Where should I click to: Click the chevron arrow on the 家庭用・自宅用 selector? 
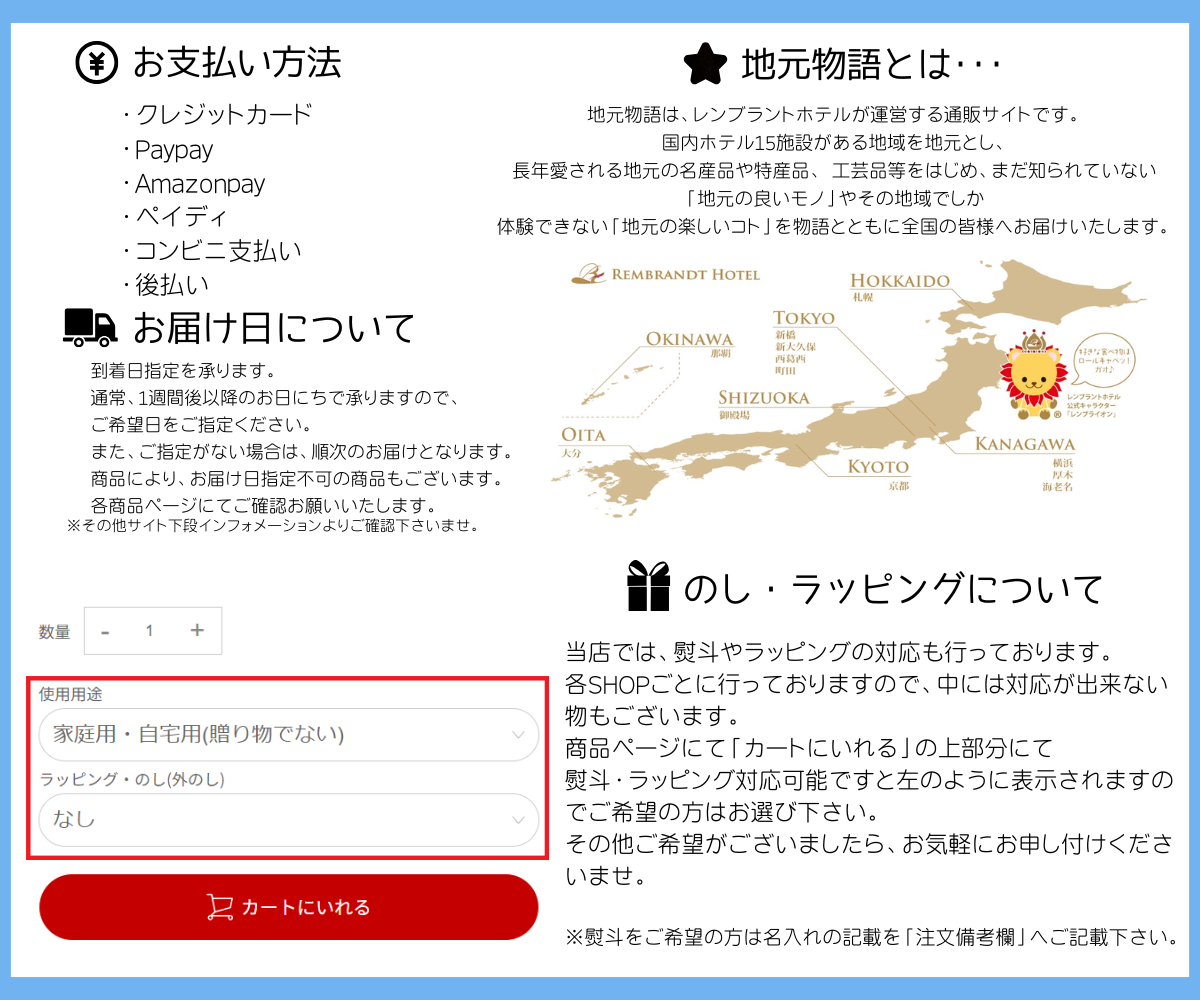[518, 735]
